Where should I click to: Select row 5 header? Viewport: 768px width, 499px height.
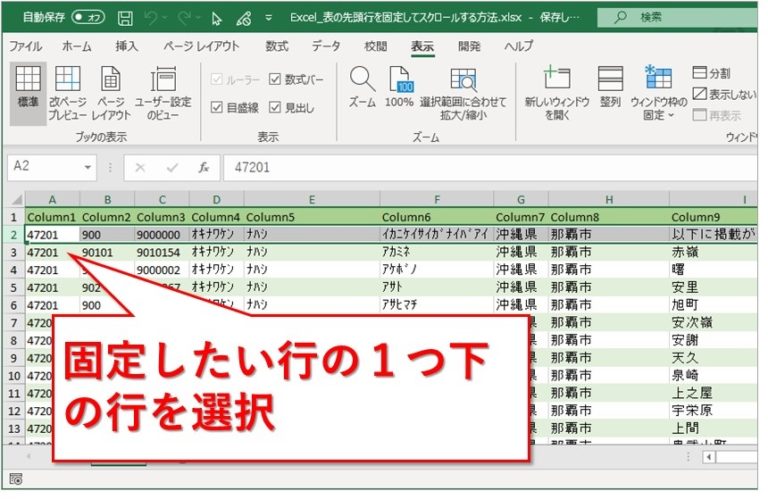14,287
